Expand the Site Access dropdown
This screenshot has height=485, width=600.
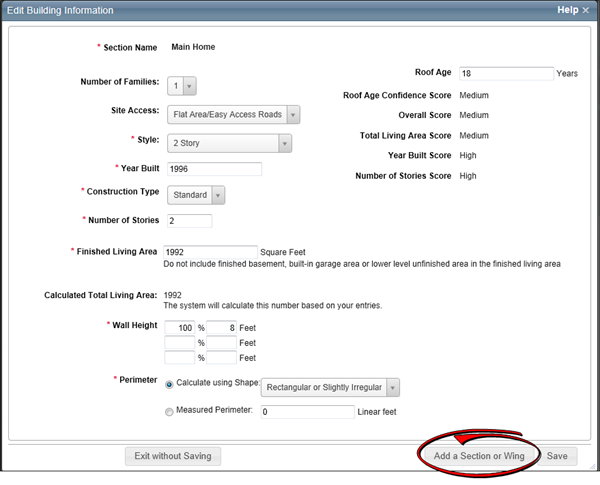[234, 115]
